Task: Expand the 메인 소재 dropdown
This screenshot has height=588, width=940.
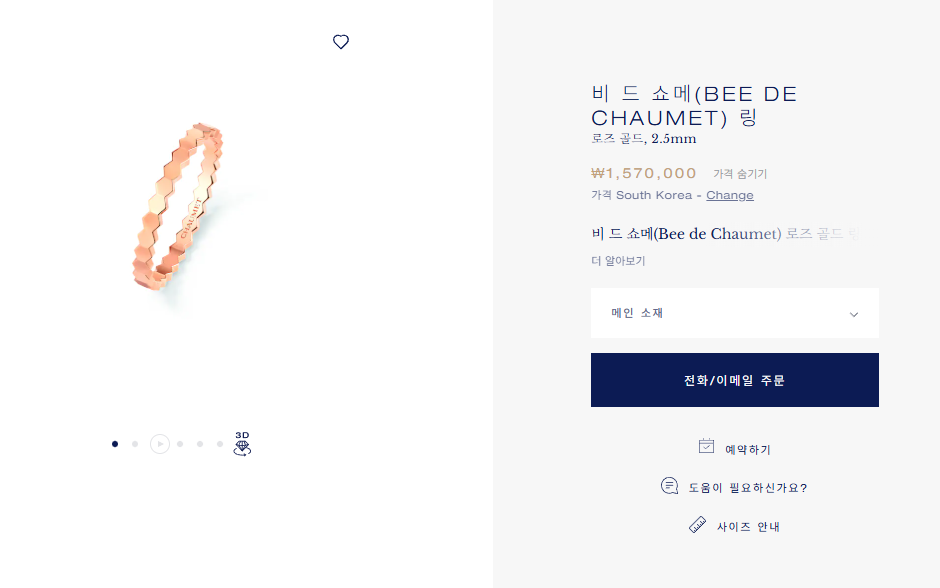Action: [734, 313]
